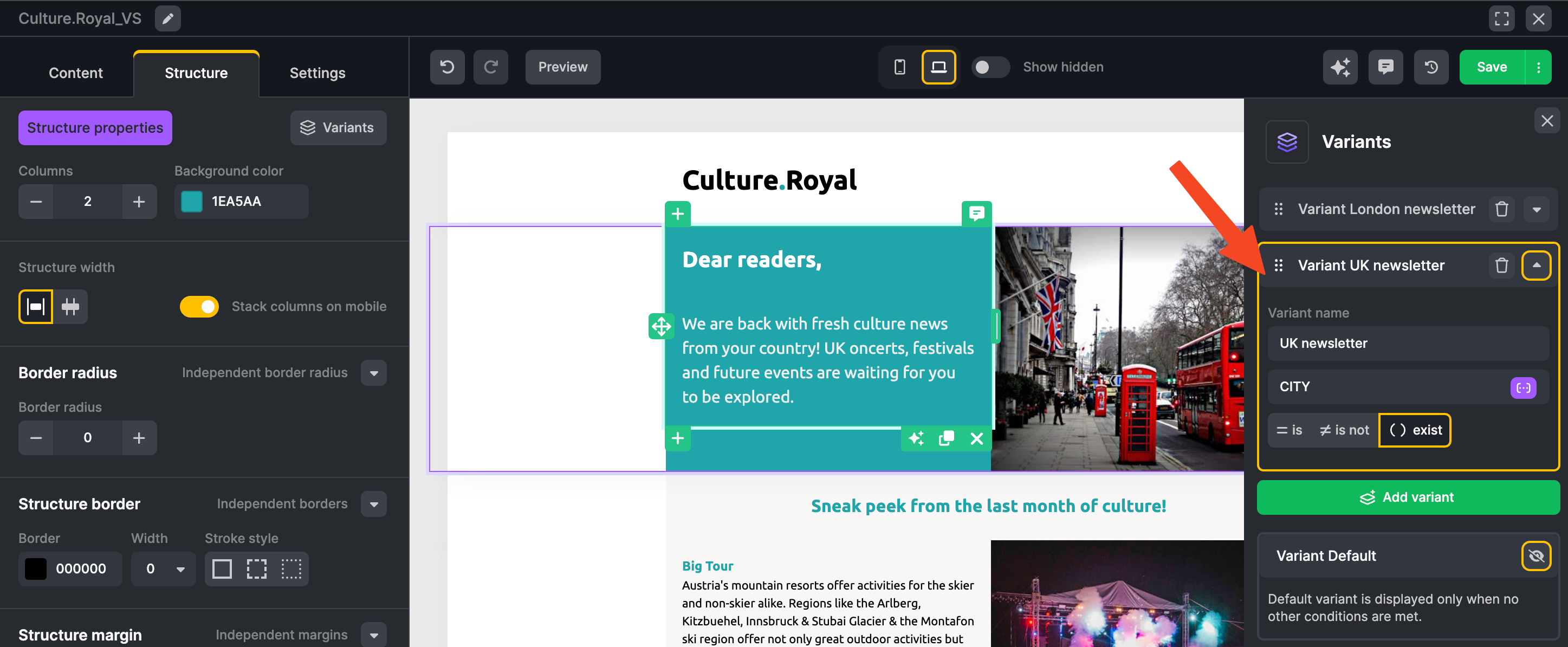
Task: Switch to desktop device view
Action: click(x=938, y=67)
